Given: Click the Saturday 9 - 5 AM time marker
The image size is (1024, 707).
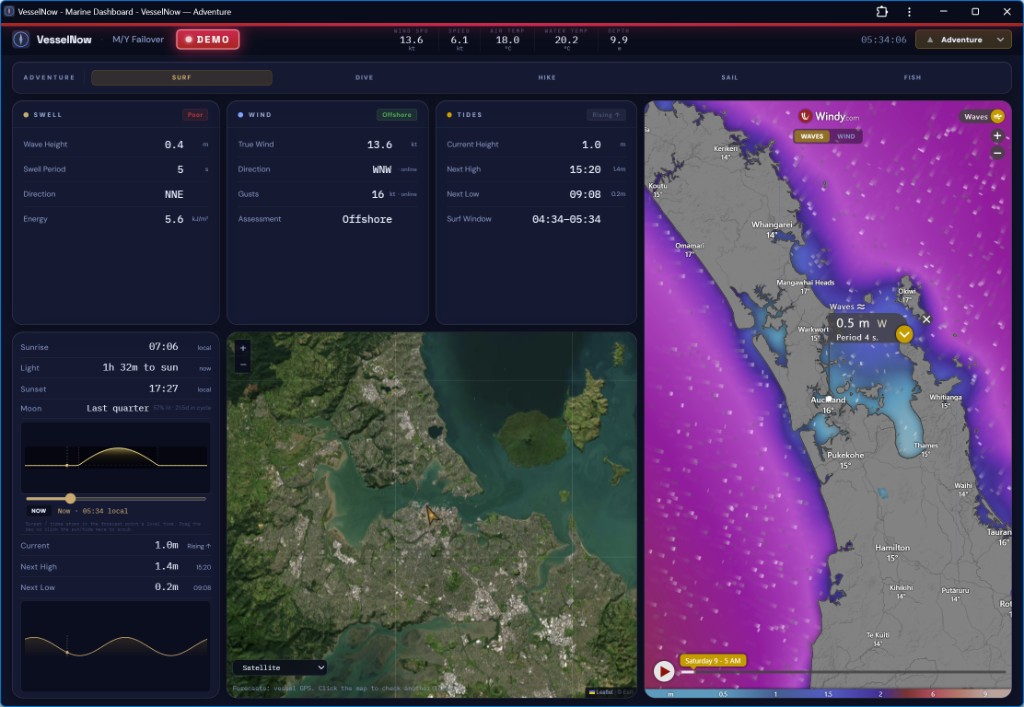Looking at the screenshot, I should point(712,661).
